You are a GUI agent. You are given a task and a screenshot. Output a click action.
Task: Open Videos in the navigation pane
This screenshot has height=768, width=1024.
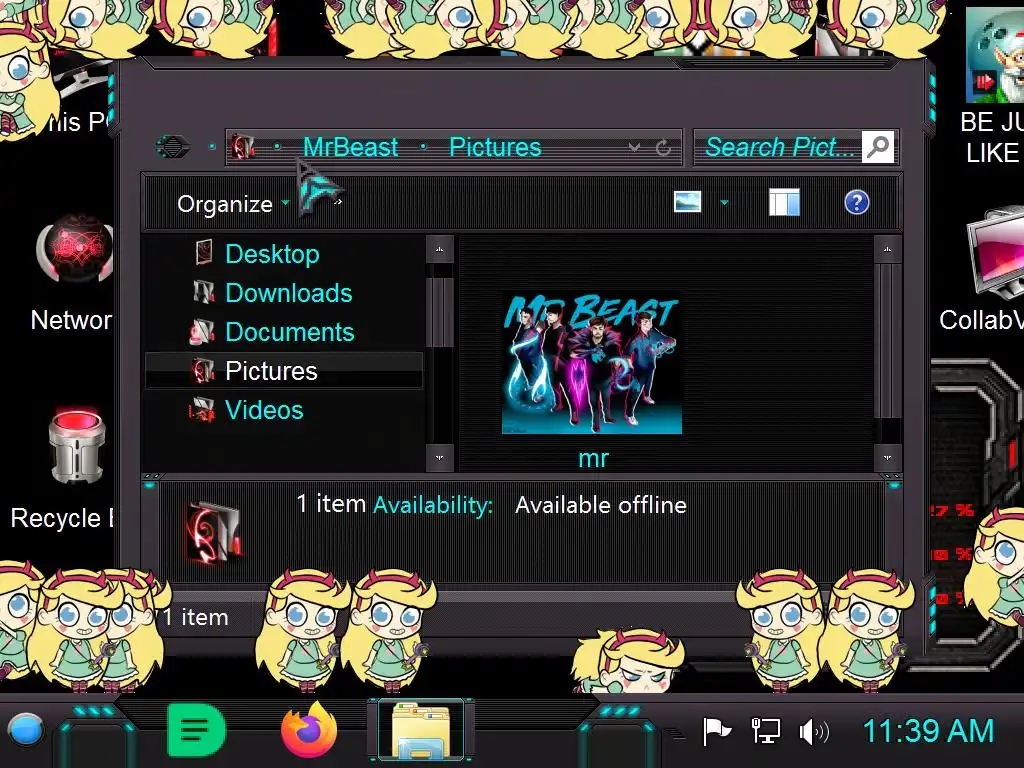point(264,410)
